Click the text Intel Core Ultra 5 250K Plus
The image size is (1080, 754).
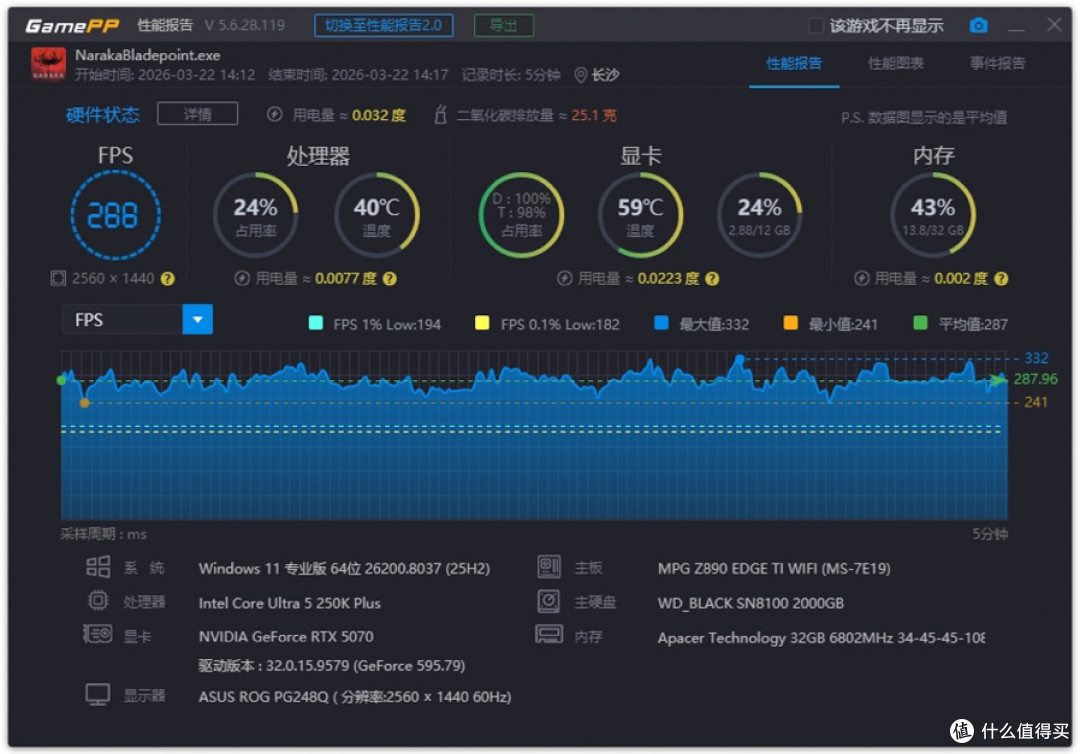(289, 603)
